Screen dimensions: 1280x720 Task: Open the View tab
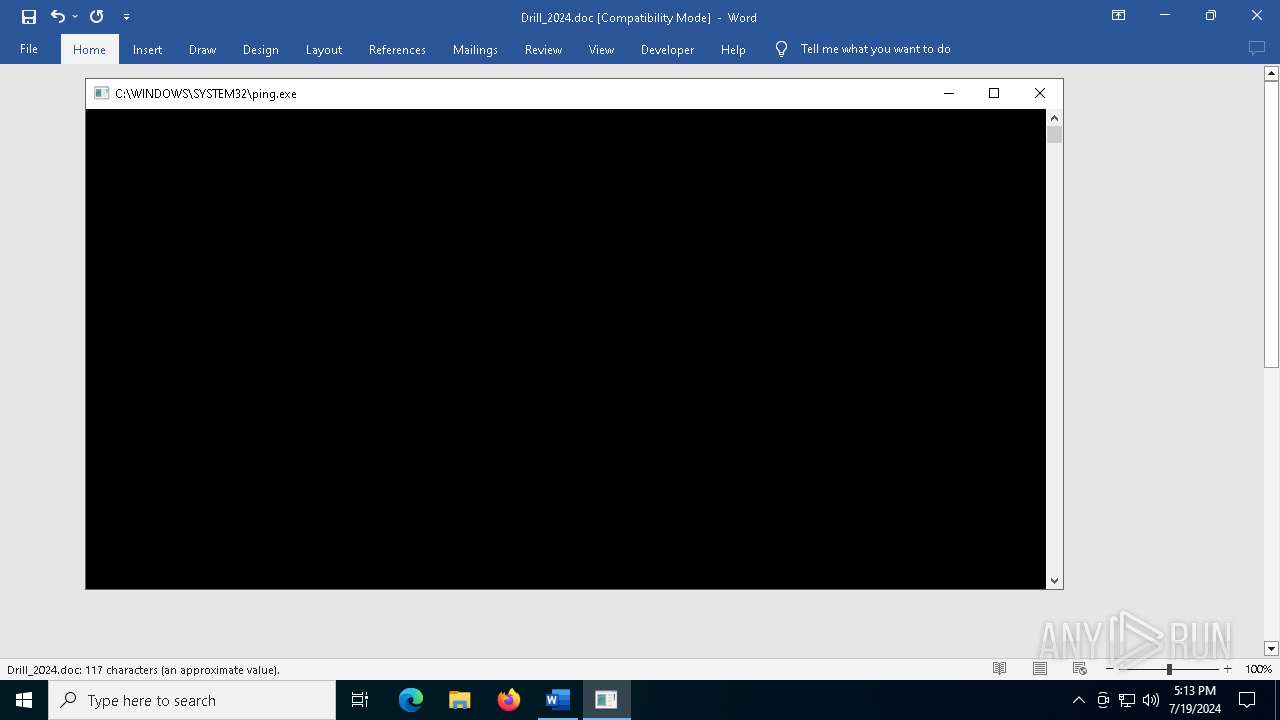click(x=601, y=49)
